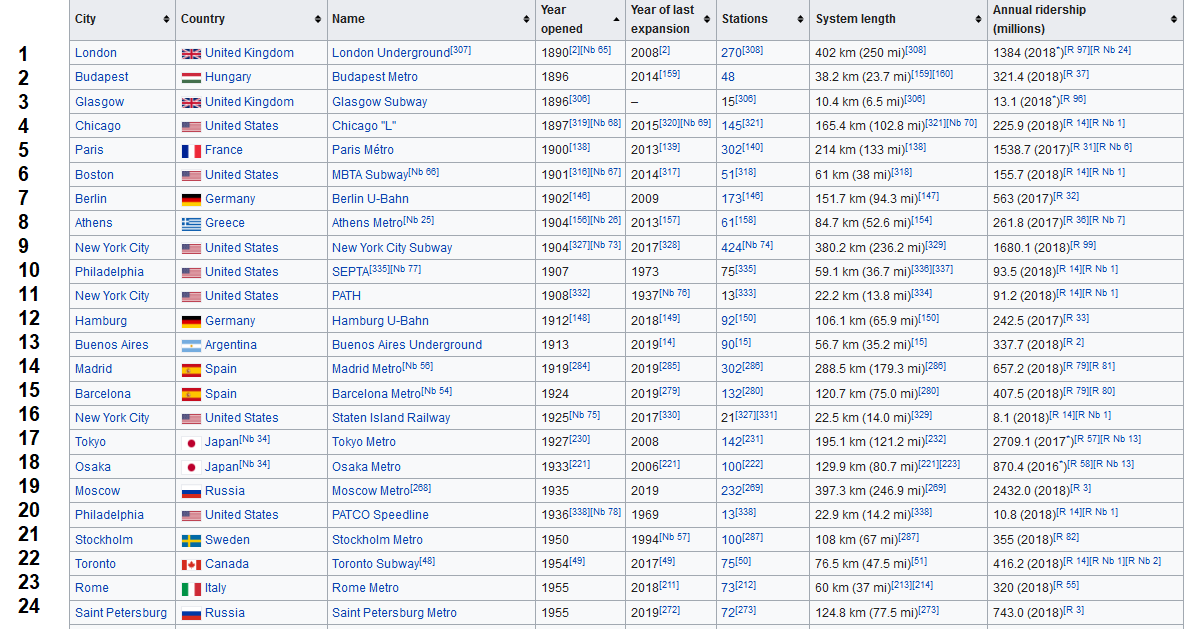Open reference [307] after London Underground

(x=460, y=50)
